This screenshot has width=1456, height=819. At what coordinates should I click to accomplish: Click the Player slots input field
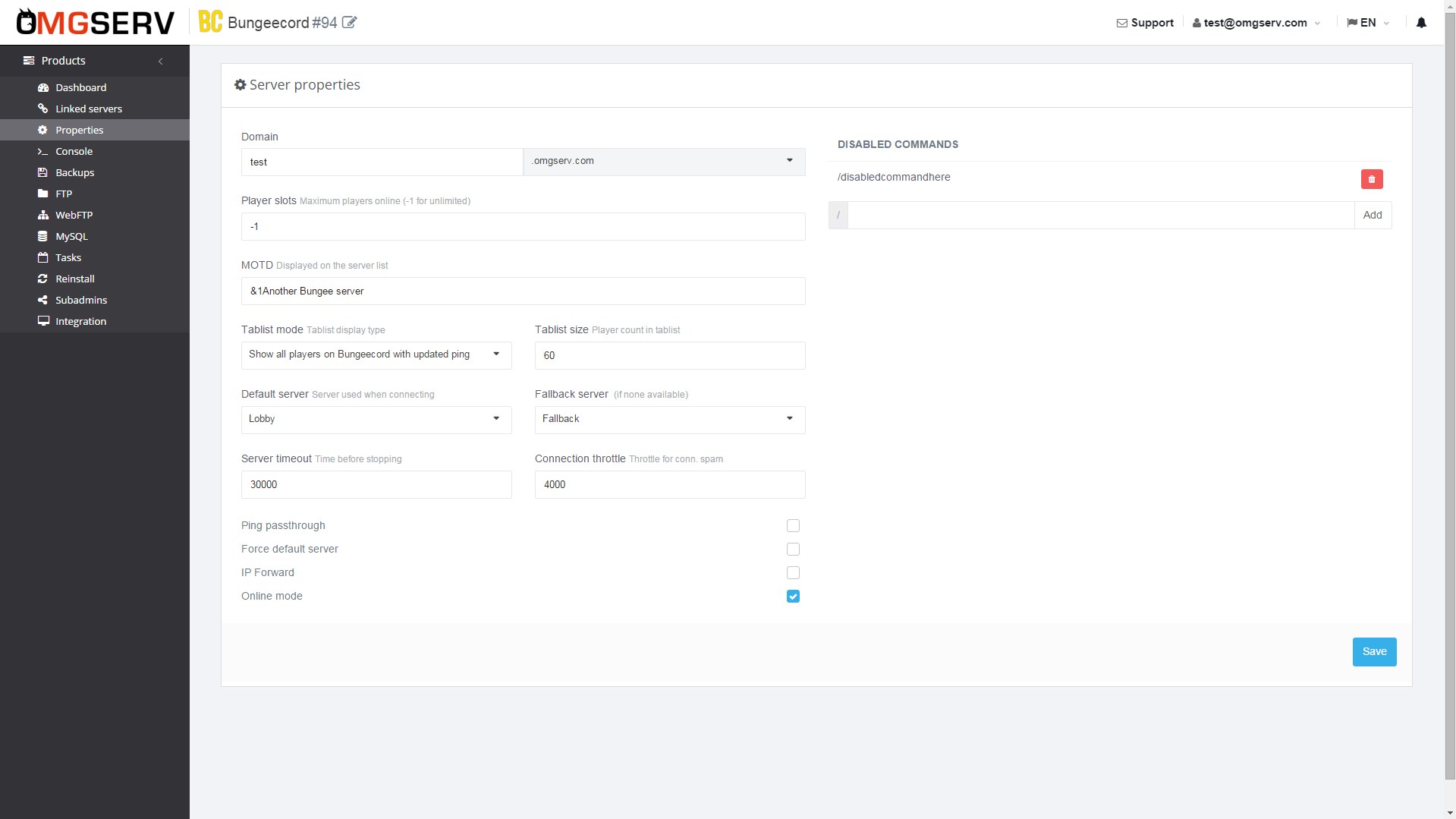[x=524, y=226]
